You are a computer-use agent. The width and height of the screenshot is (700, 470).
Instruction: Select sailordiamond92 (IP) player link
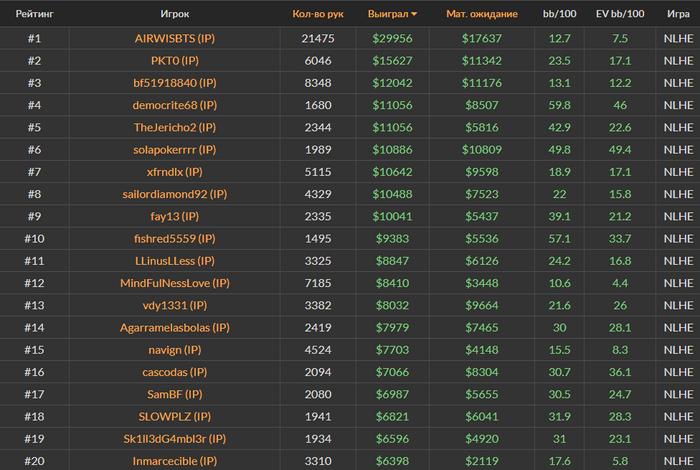tap(175, 194)
